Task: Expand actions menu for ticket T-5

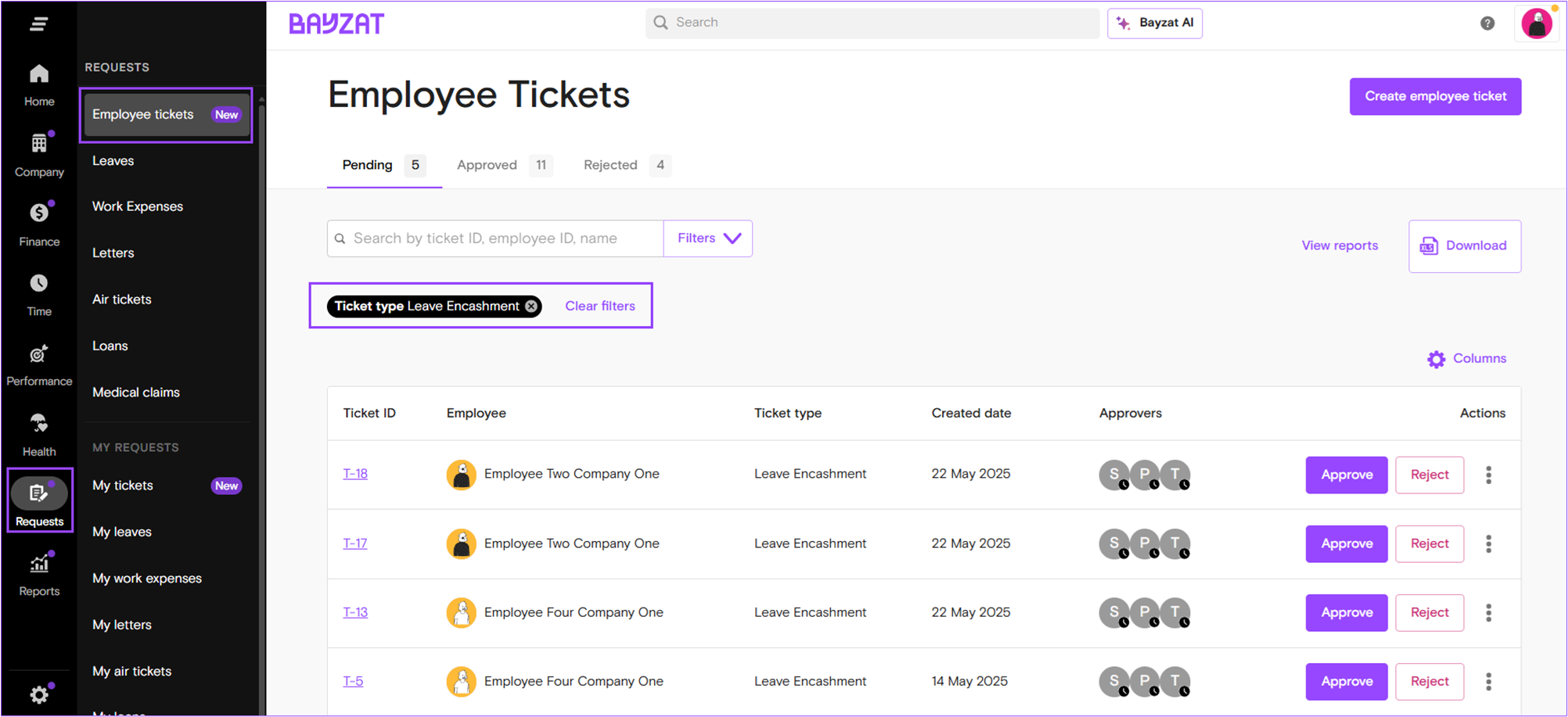Action: [1488, 681]
